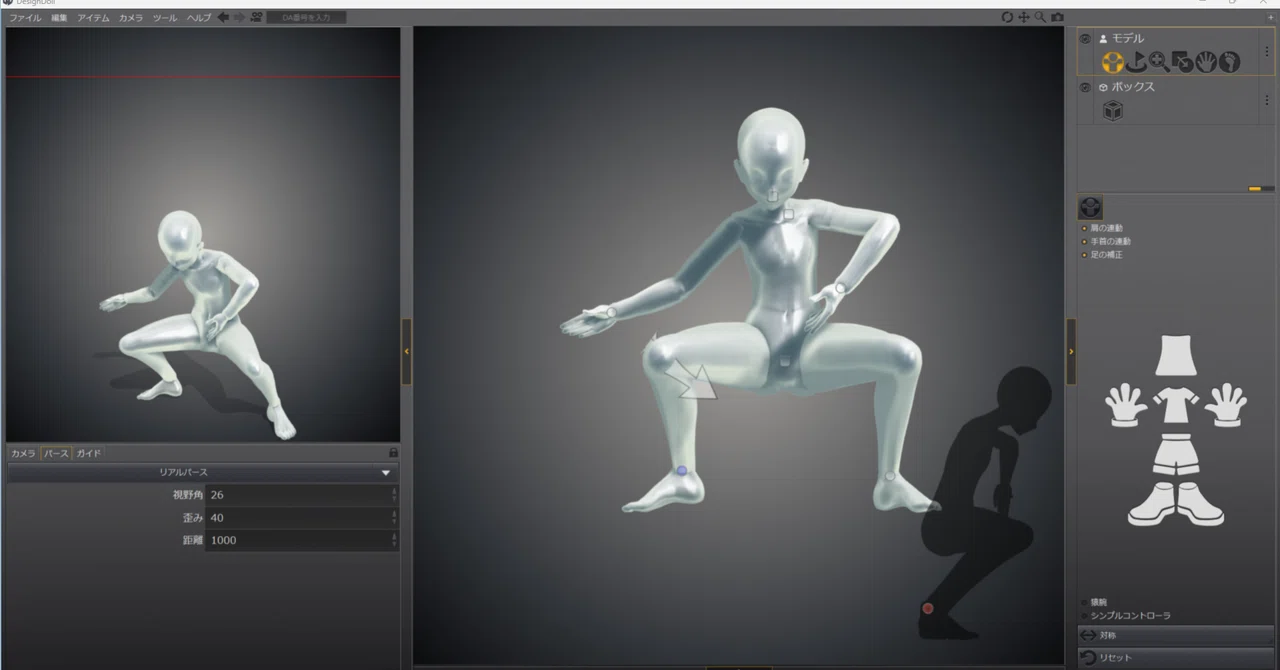
Task: Select the move/rotate model icon
Action: point(1136,62)
